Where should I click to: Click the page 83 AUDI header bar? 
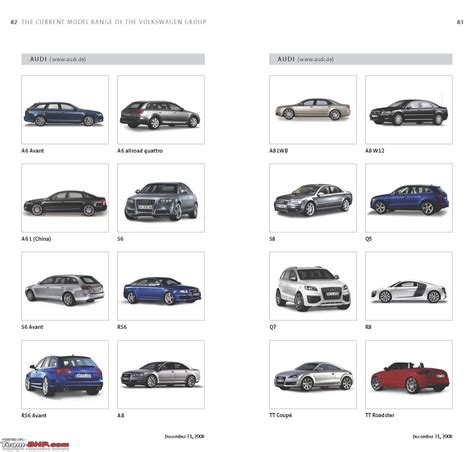361,59
